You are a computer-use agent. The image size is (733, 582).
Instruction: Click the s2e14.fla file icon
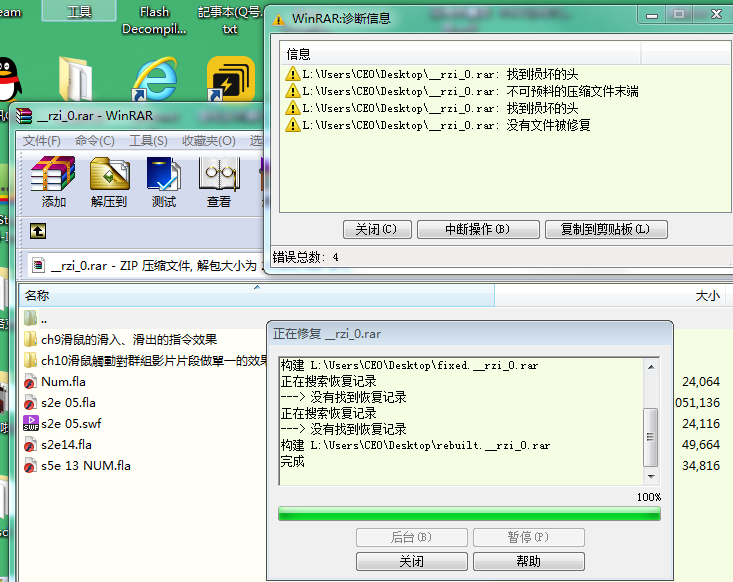pyautogui.click(x=30, y=445)
